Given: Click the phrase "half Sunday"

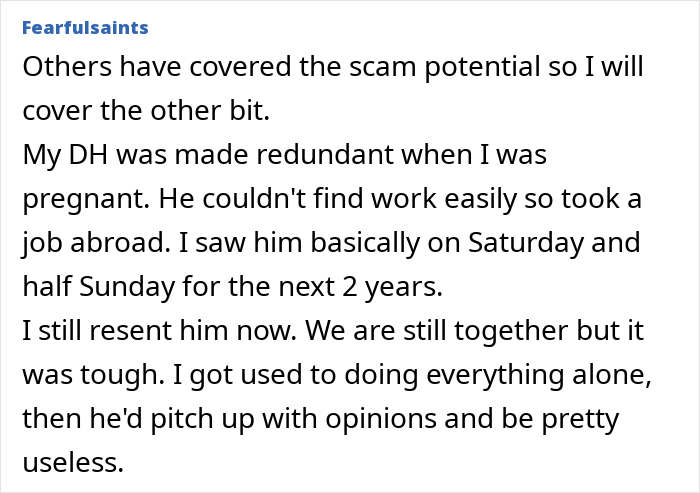Looking at the screenshot, I should pyautogui.click(x=99, y=286).
